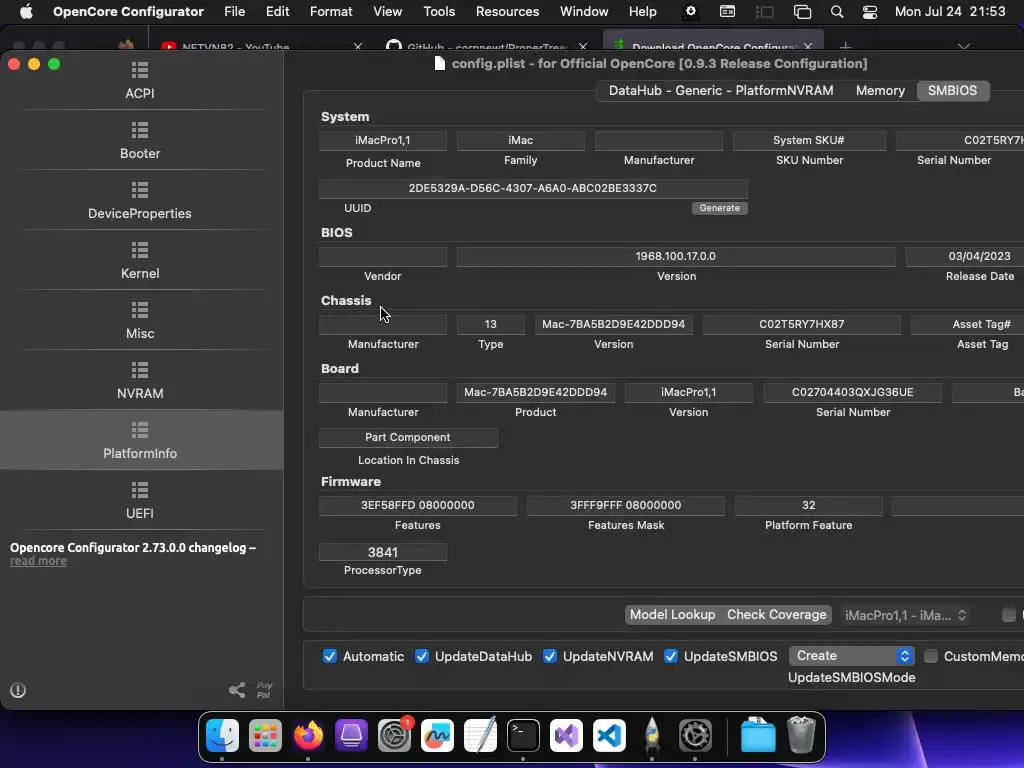Click the system UUID field

533,188
